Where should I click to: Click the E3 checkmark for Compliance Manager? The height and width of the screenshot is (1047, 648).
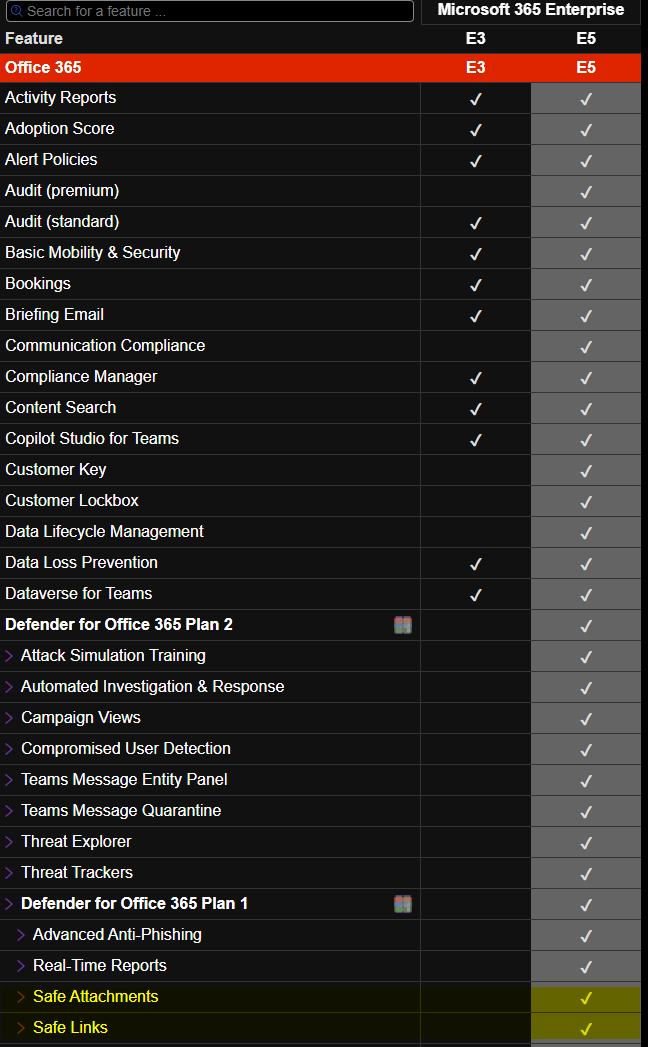476,378
